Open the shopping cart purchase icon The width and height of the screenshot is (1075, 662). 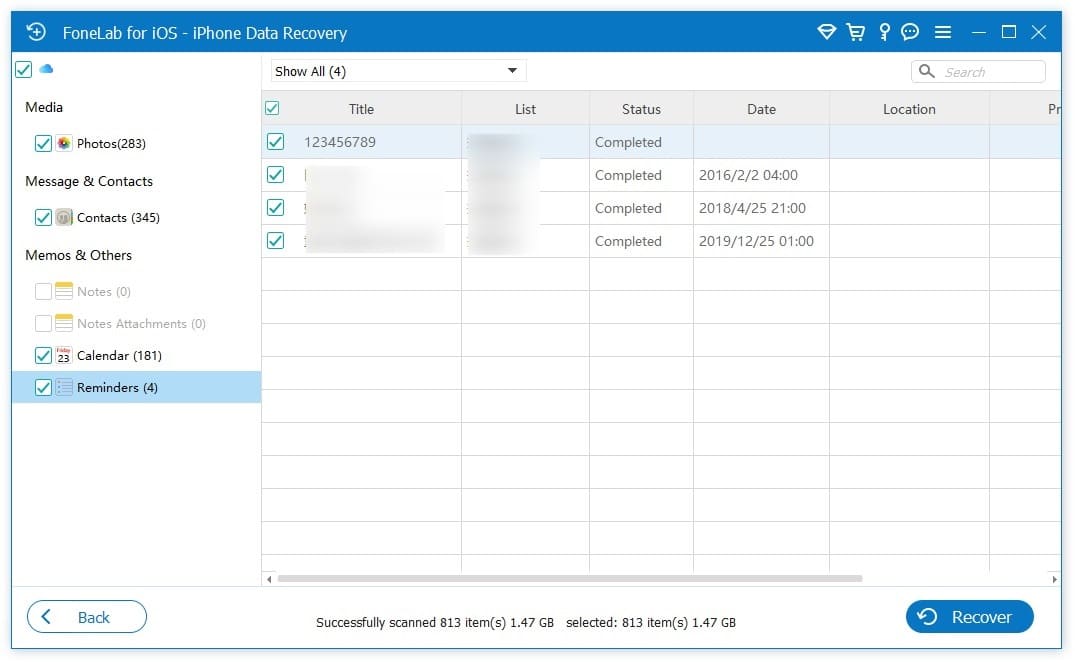(855, 32)
